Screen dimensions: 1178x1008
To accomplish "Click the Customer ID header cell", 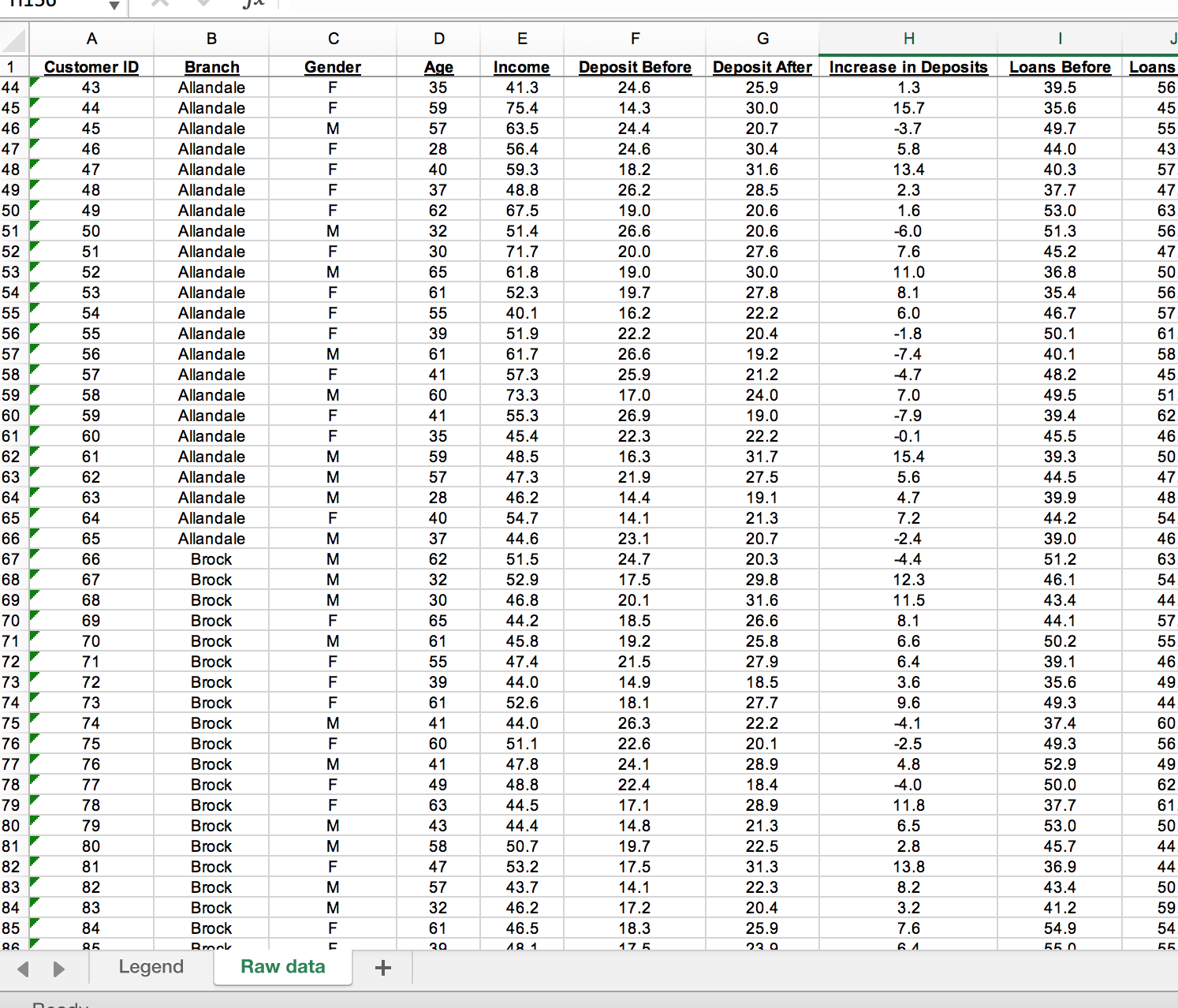I will click(91, 67).
